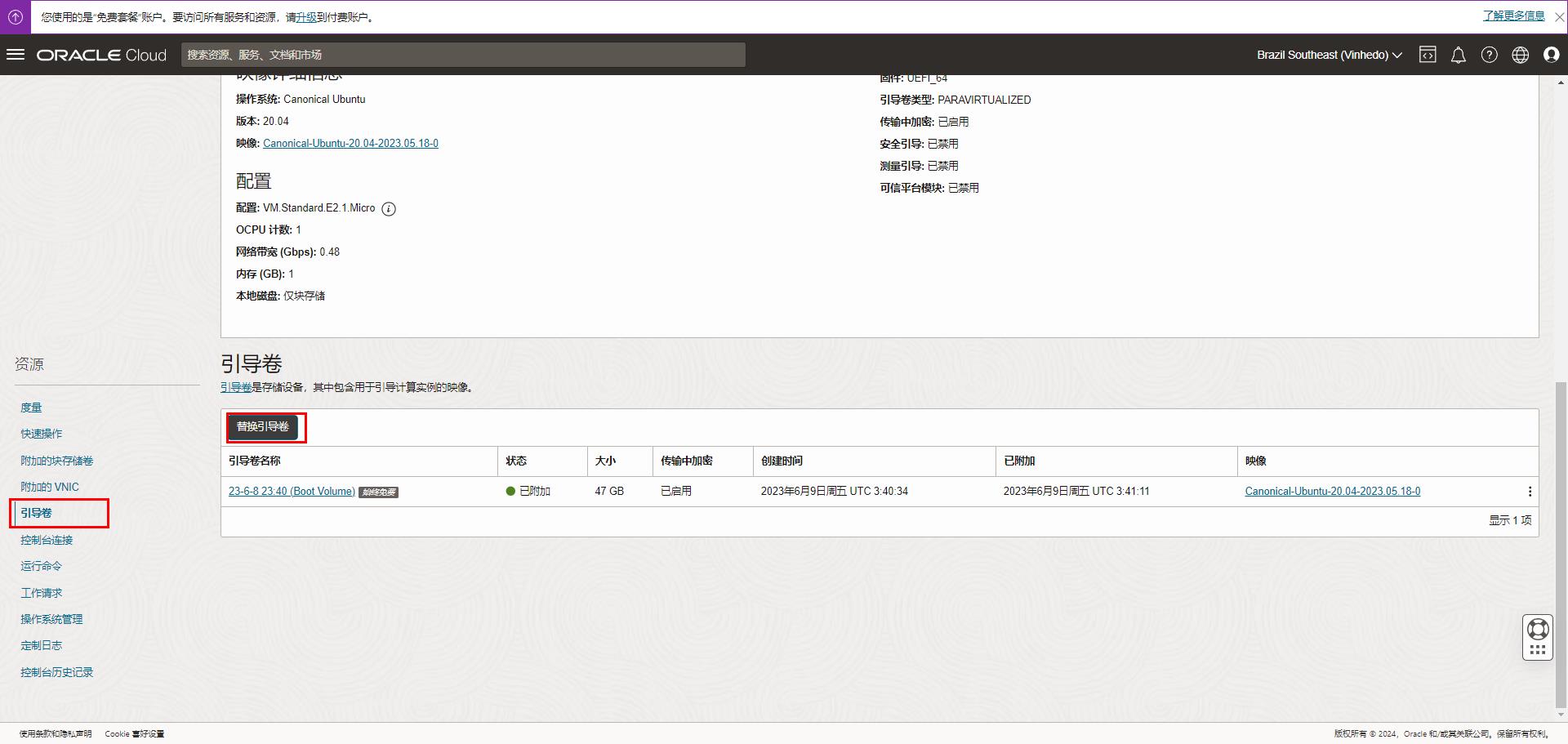Screen dimensions: 1568x744
Task: Open boot volume row actions menu
Action: click(x=1529, y=492)
